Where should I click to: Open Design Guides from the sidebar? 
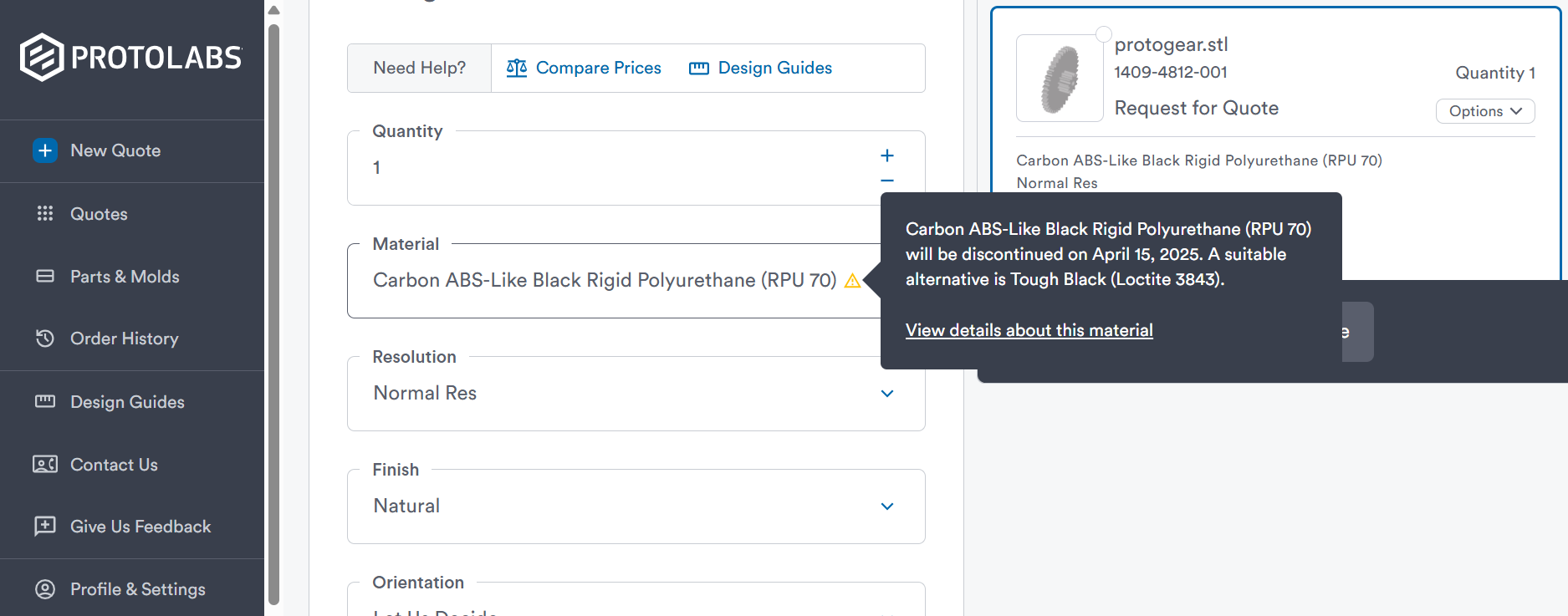click(127, 402)
